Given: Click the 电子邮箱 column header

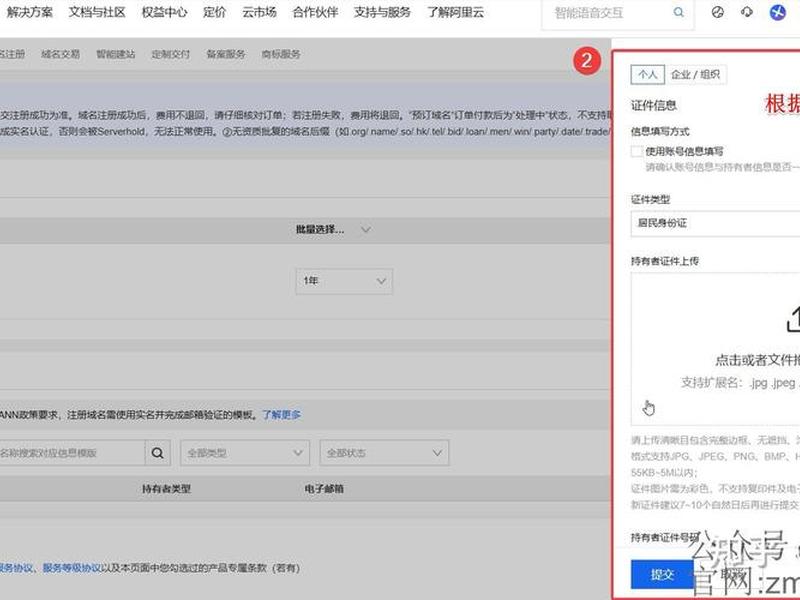Looking at the screenshot, I should pos(324,489).
